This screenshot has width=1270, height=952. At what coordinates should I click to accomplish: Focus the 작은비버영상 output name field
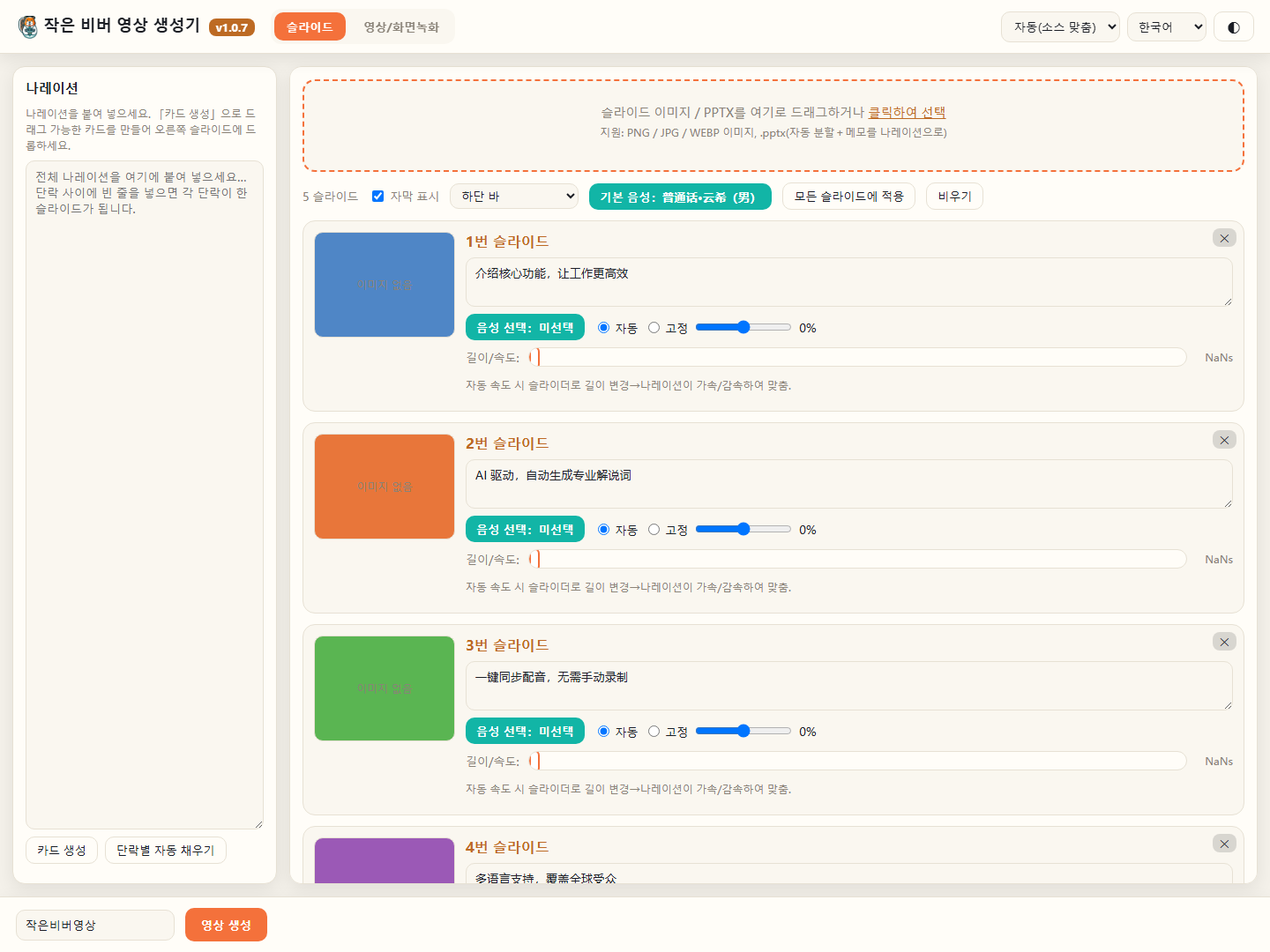click(x=95, y=926)
